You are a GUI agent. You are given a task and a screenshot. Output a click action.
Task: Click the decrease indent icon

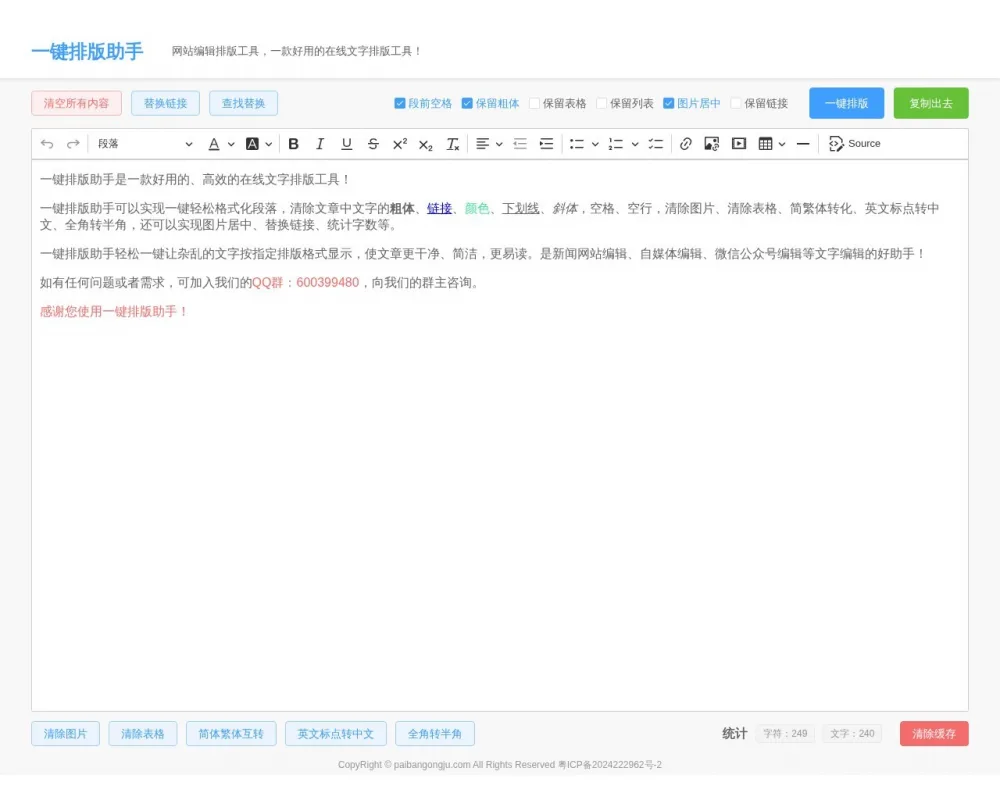[520, 144]
